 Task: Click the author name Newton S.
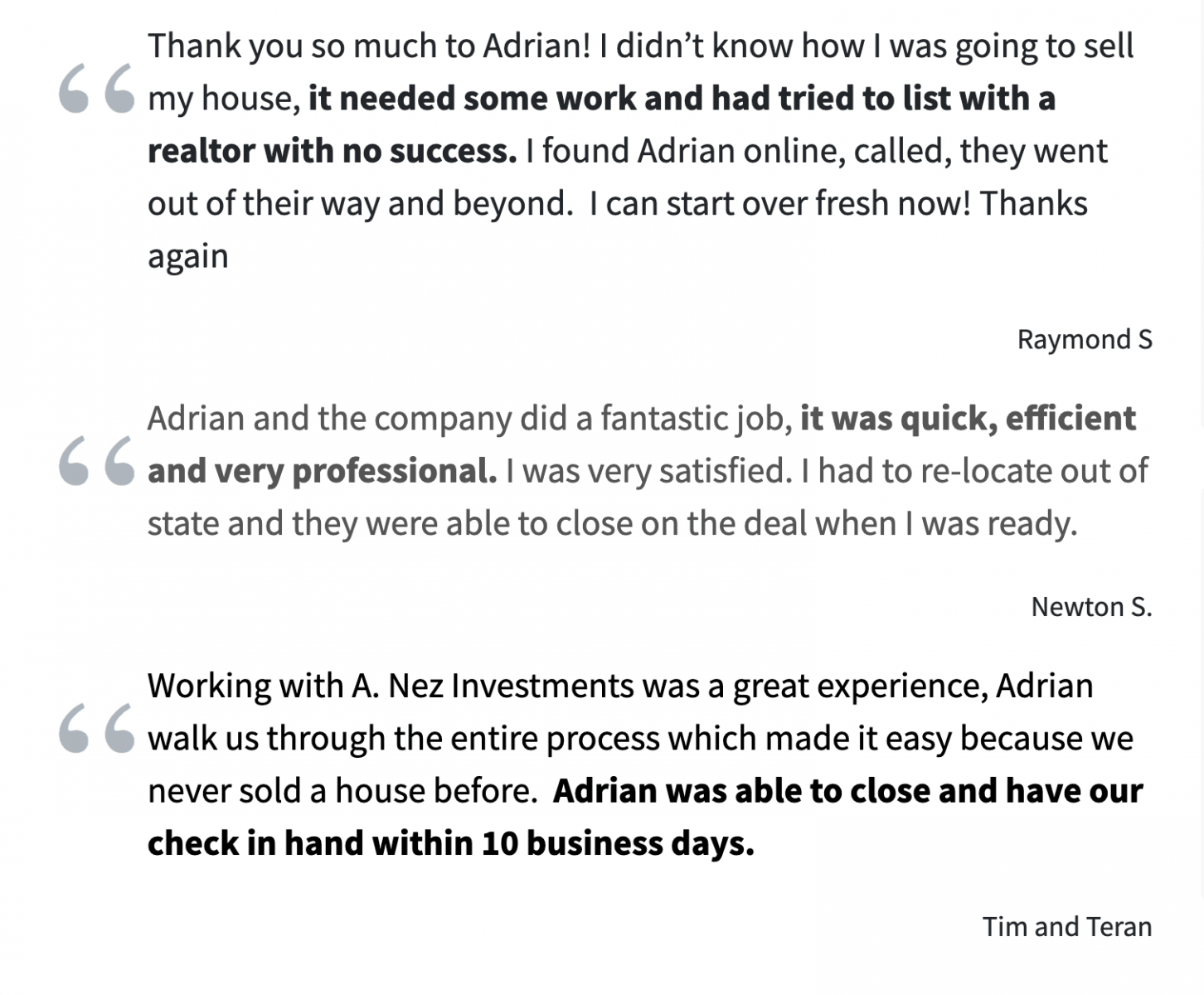click(1090, 607)
